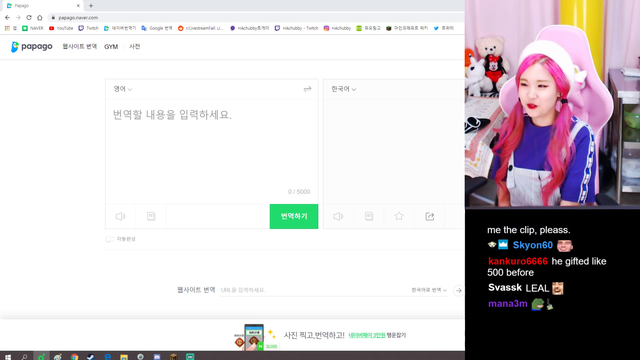Open the 네이버페이 3만원 promotional link
Image resolution: width=640 pixels, height=360 pixels.
click(x=367, y=335)
